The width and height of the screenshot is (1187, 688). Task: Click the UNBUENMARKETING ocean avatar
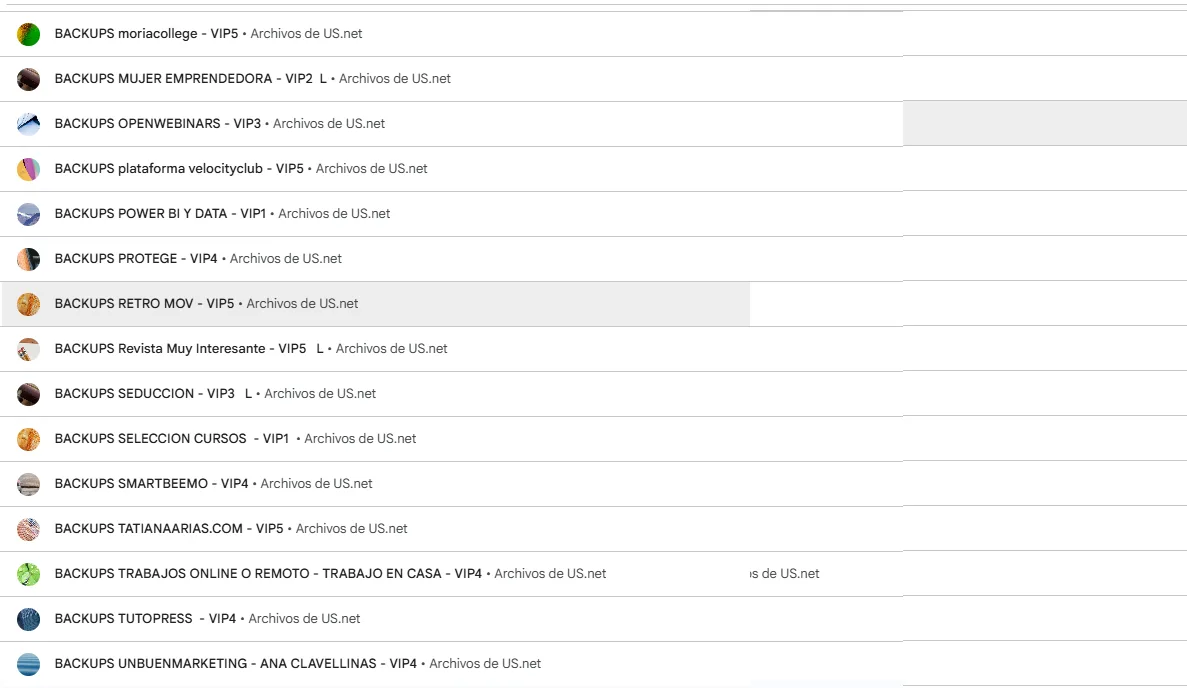tap(29, 664)
